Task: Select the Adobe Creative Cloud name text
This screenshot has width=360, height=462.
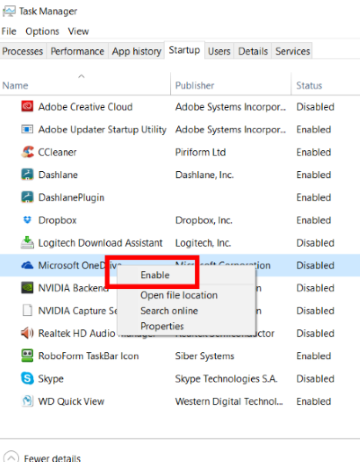Action: (x=85, y=107)
